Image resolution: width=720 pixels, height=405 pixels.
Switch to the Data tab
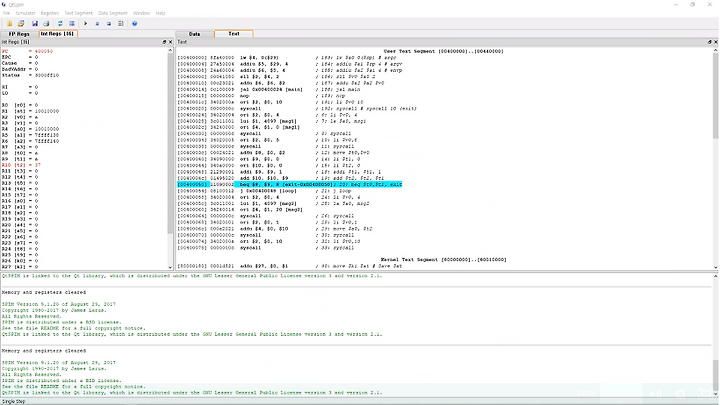[195, 34]
